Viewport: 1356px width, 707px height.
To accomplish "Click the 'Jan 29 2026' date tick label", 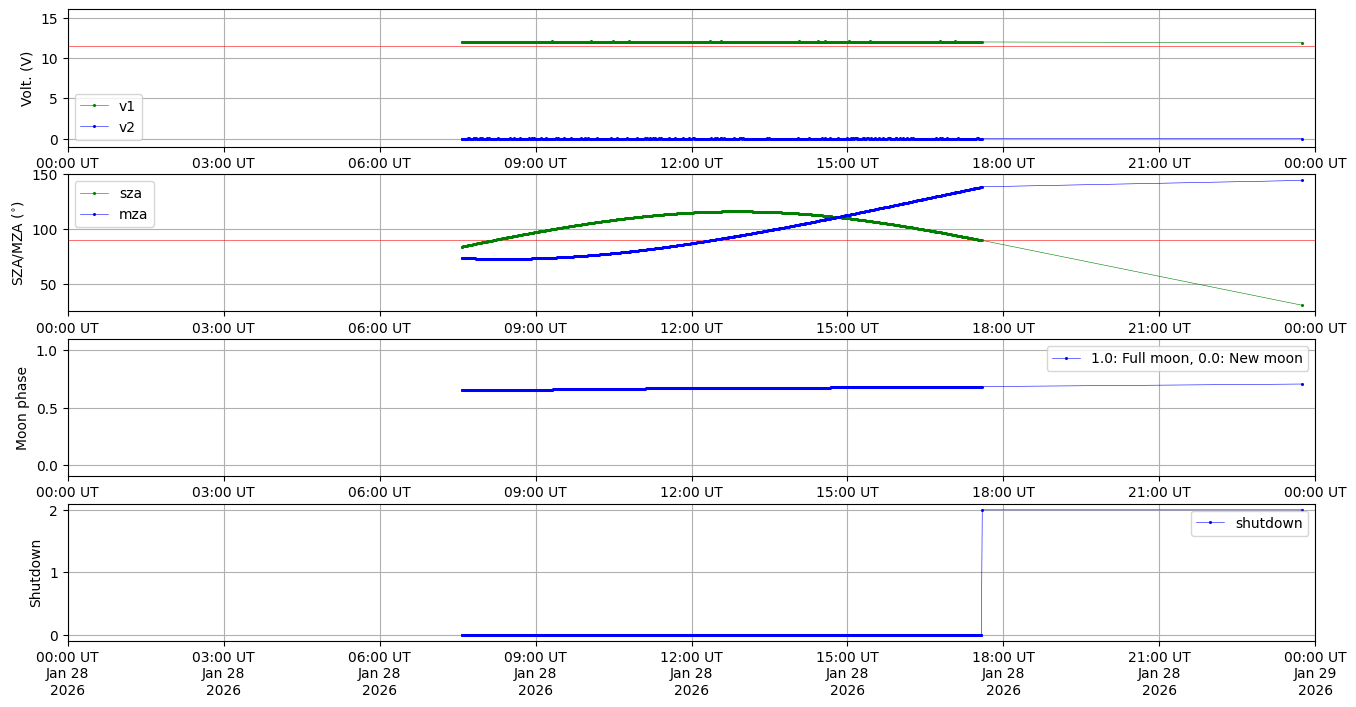I will tap(1315, 675).
